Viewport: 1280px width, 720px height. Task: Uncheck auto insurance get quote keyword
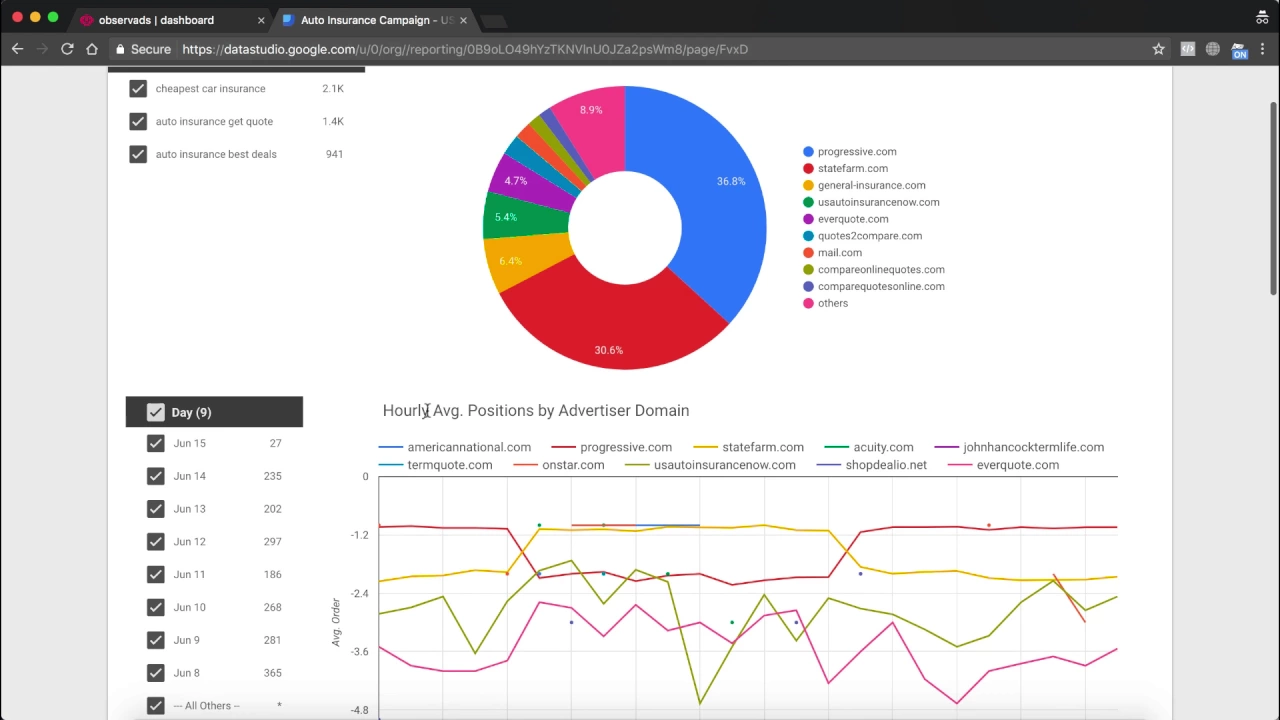click(x=138, y=122)
